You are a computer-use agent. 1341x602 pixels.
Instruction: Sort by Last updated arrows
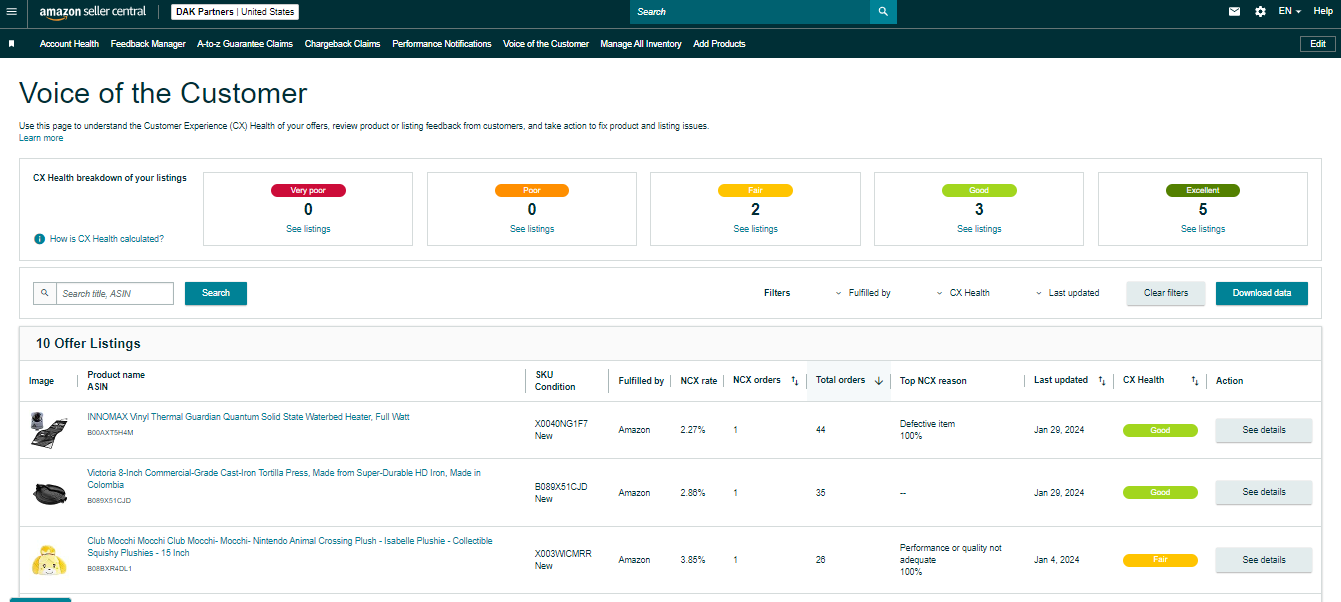1101,380
